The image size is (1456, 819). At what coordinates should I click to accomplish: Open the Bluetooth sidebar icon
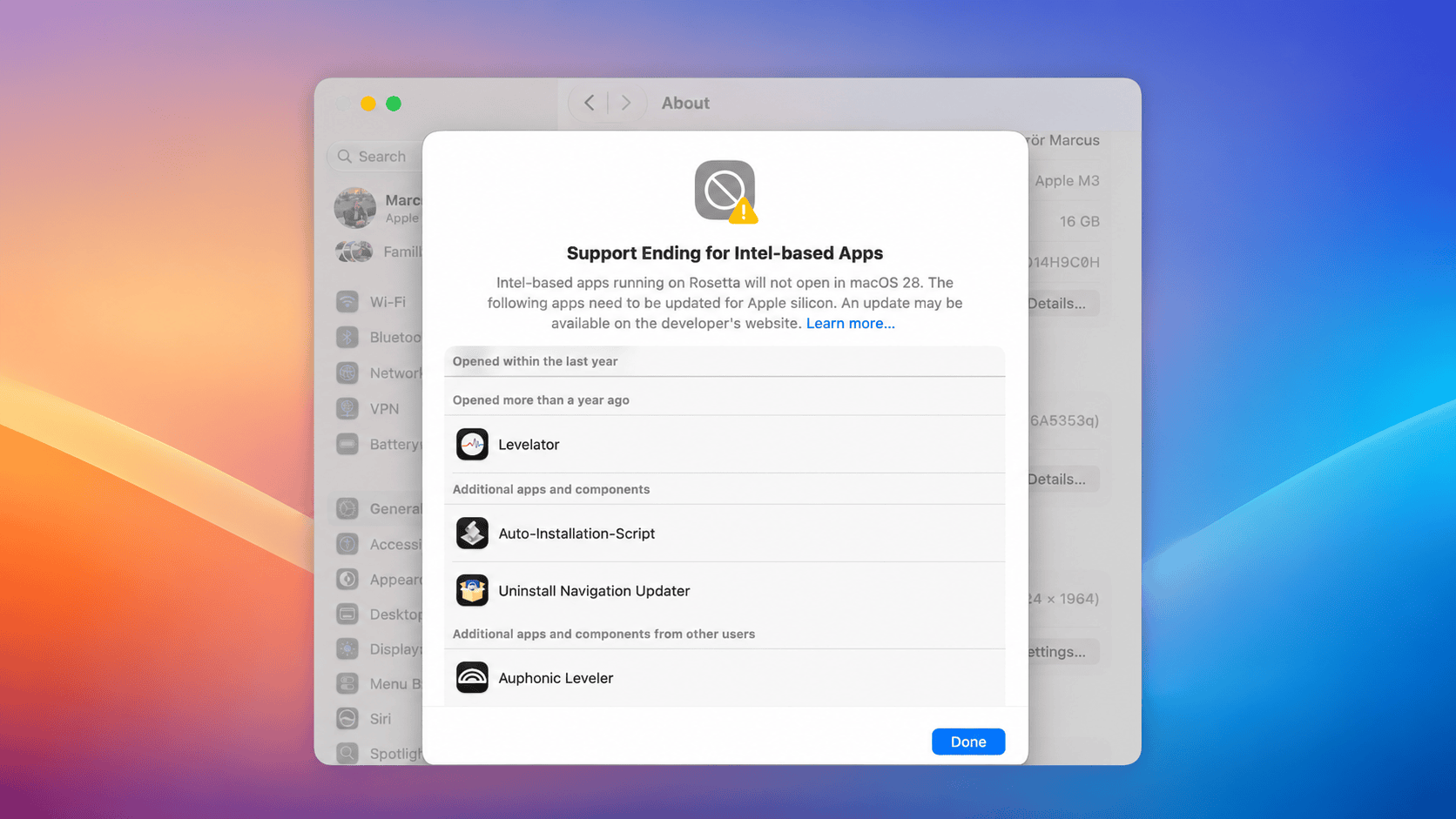347,338
